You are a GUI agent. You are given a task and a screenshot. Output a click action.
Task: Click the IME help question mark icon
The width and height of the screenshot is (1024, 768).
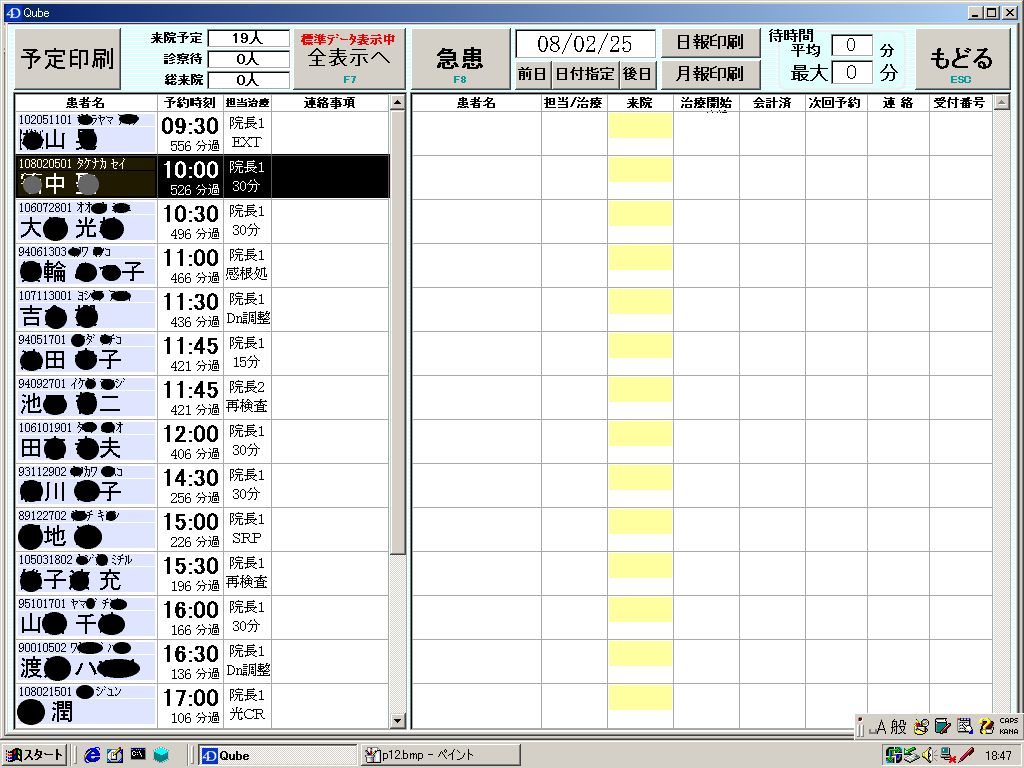click(985, 727)
